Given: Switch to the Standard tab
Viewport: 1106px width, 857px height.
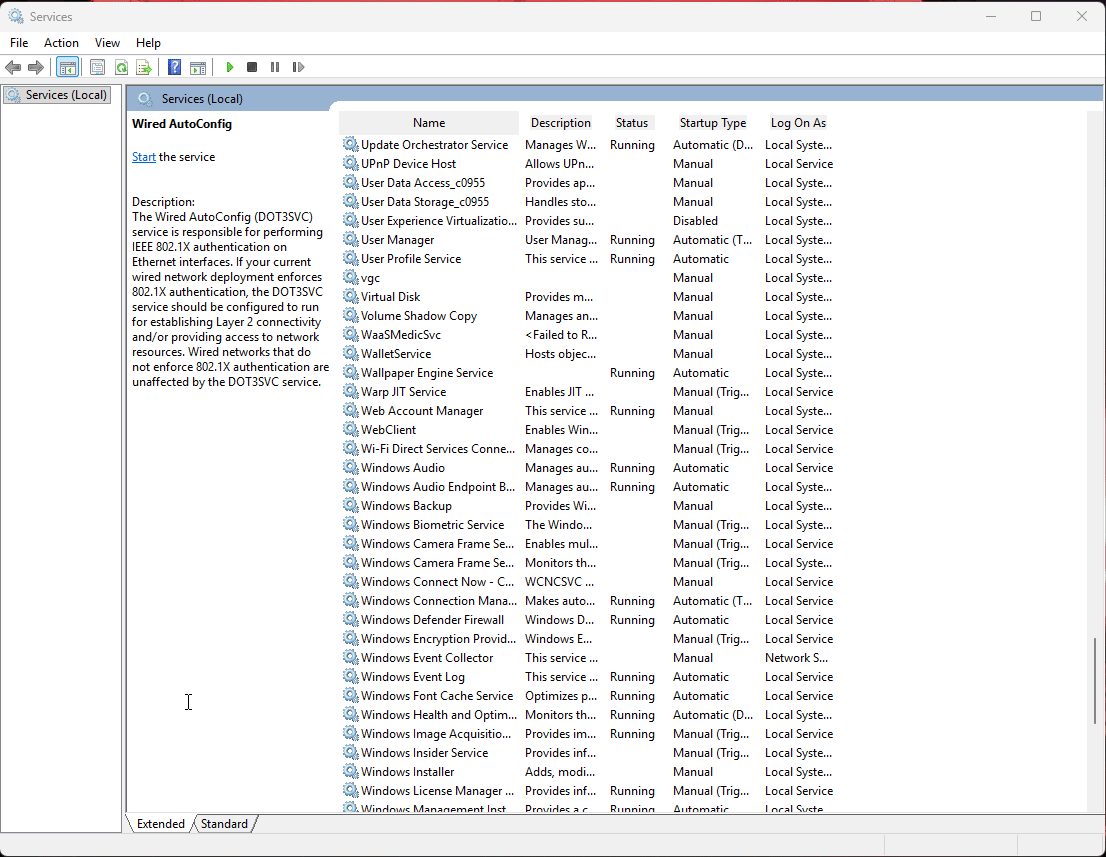Looking at the screenshot, I should click(225, 824).
